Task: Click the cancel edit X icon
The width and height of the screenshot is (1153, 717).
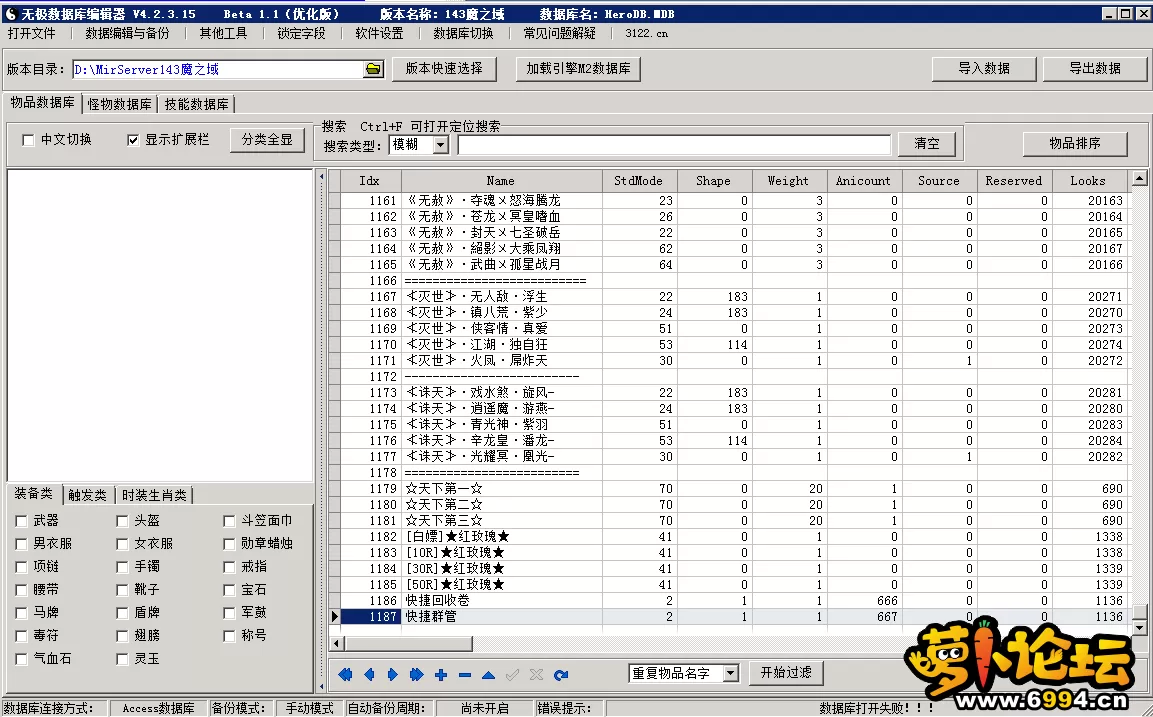Action: pyautogui.click(x=537, y=674)
